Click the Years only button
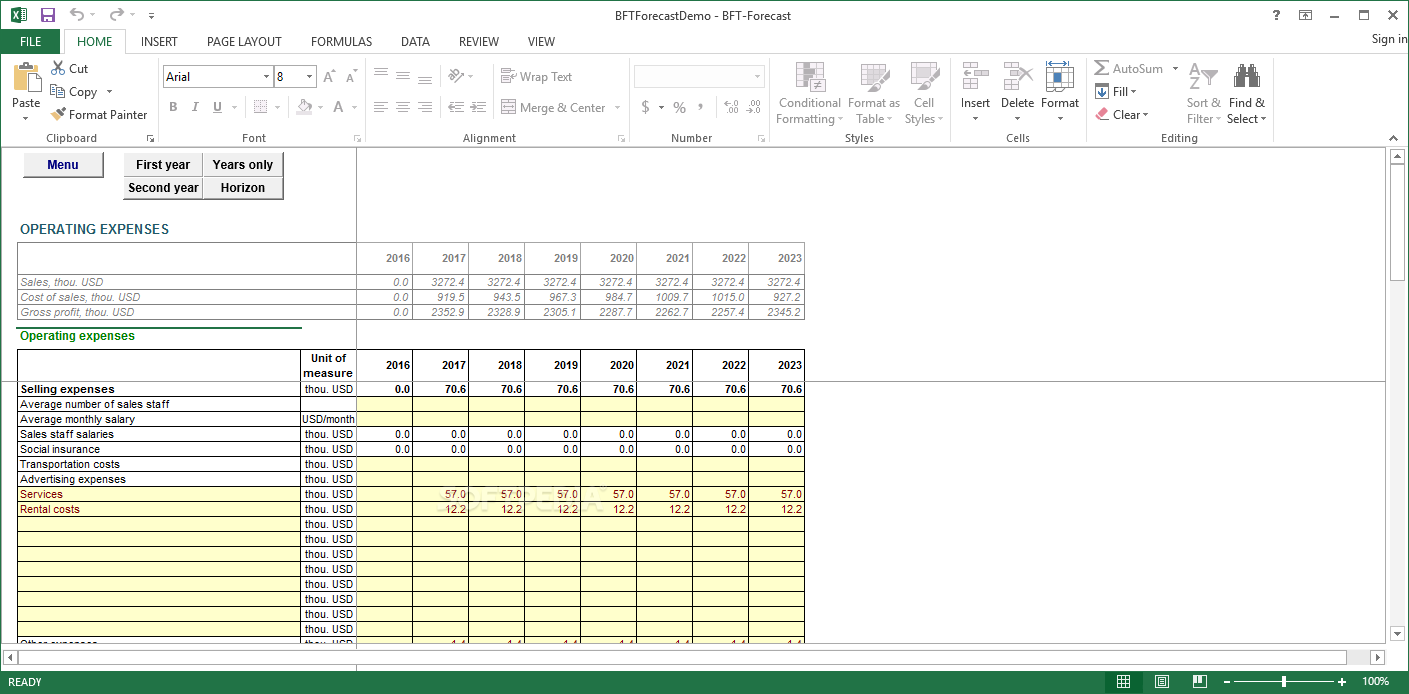The height and width of the screenshot is (694, 1409). [x=243, y=165]
